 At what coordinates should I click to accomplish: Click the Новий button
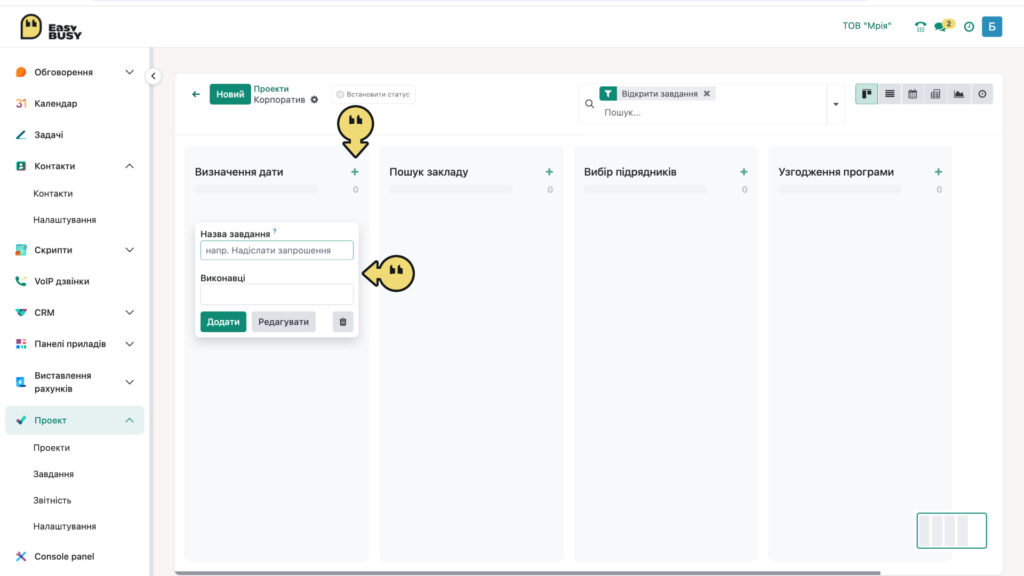point(230,94)
